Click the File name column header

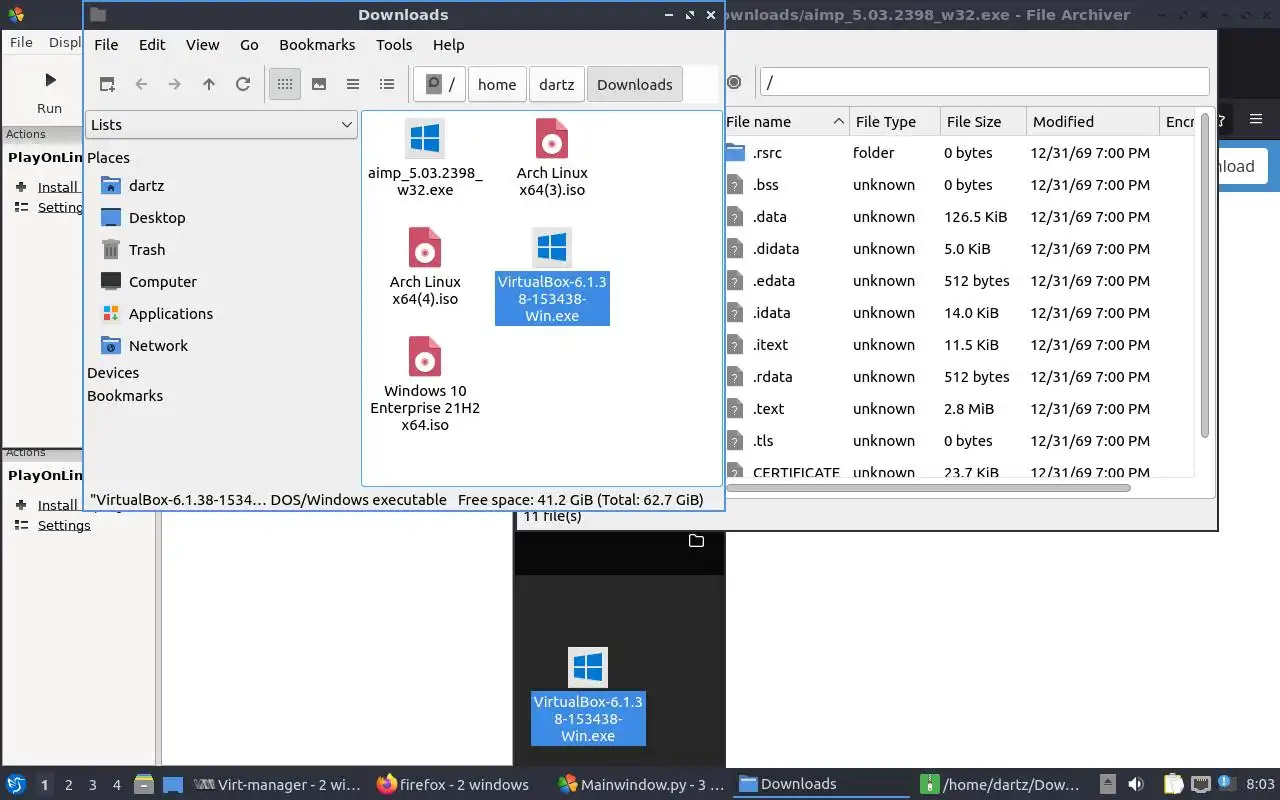click(x=786, y=122)
